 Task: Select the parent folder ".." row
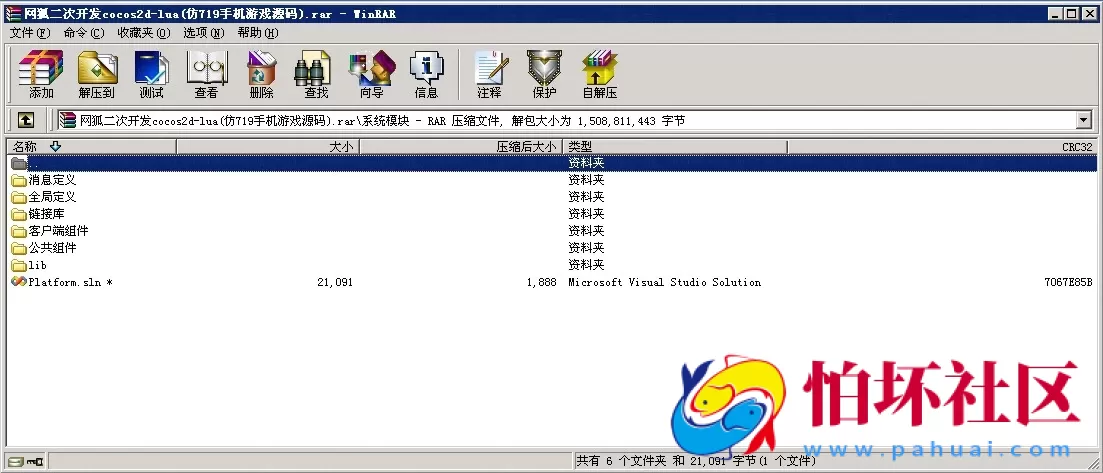[x=552, y=163]
